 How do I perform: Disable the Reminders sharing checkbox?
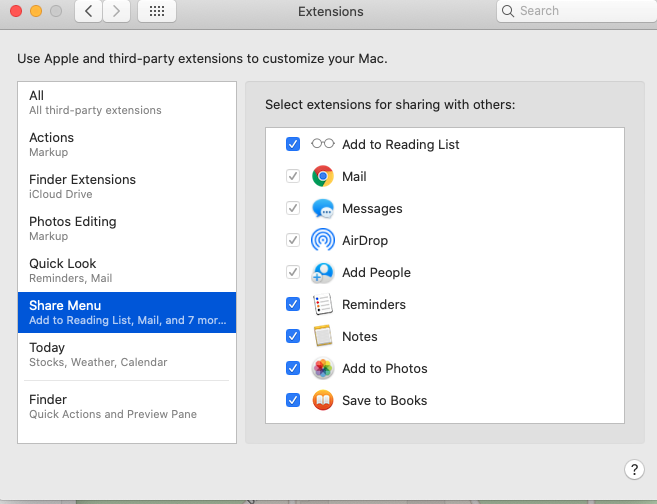[293, 304]
